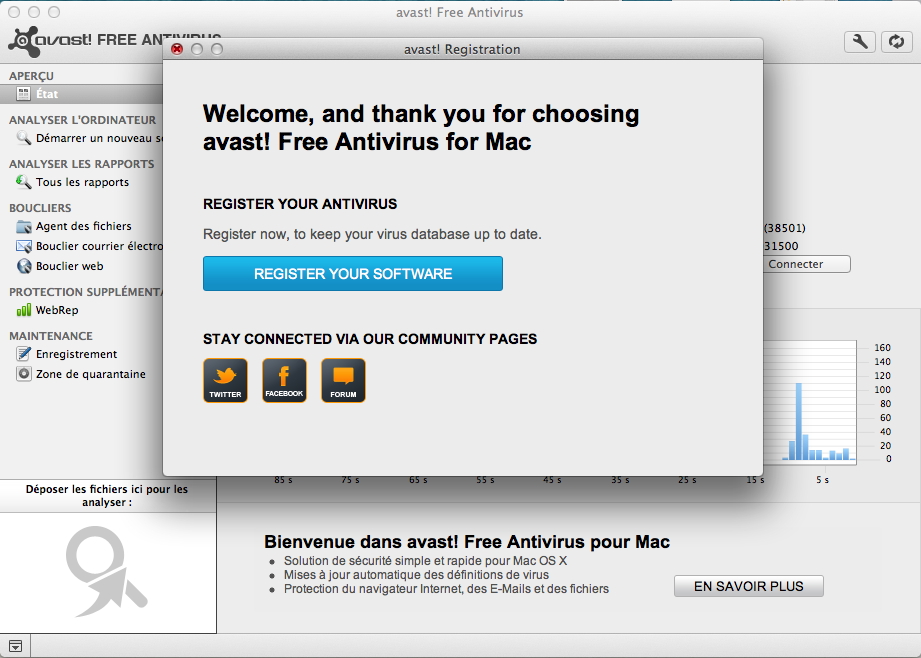Click the blue activity bar chart
The height and width of the screenshot is (658, 921).
point(810,403)
